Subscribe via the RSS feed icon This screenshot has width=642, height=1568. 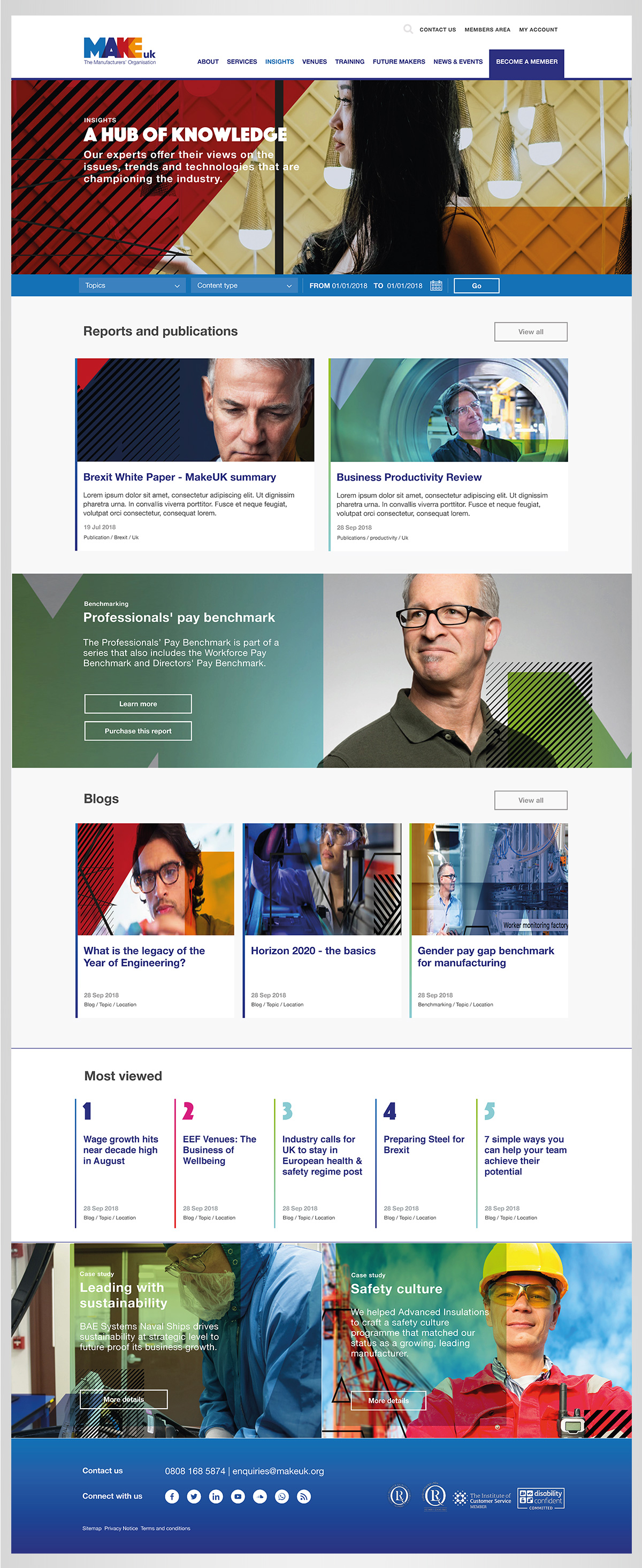pyautogui.click(x=303, y=1496)
